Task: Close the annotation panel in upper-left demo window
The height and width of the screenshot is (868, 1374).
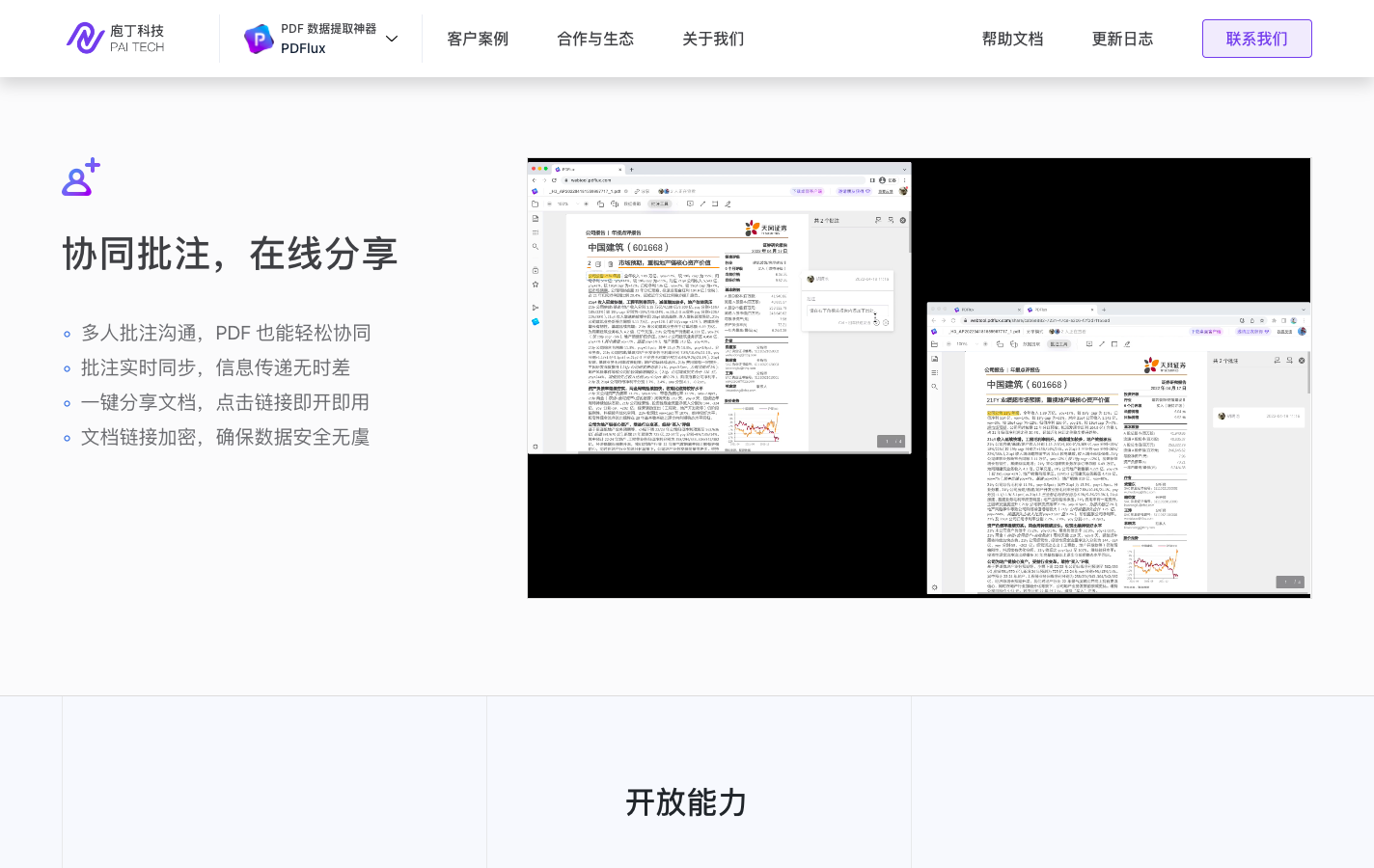Action: point(903,220)
